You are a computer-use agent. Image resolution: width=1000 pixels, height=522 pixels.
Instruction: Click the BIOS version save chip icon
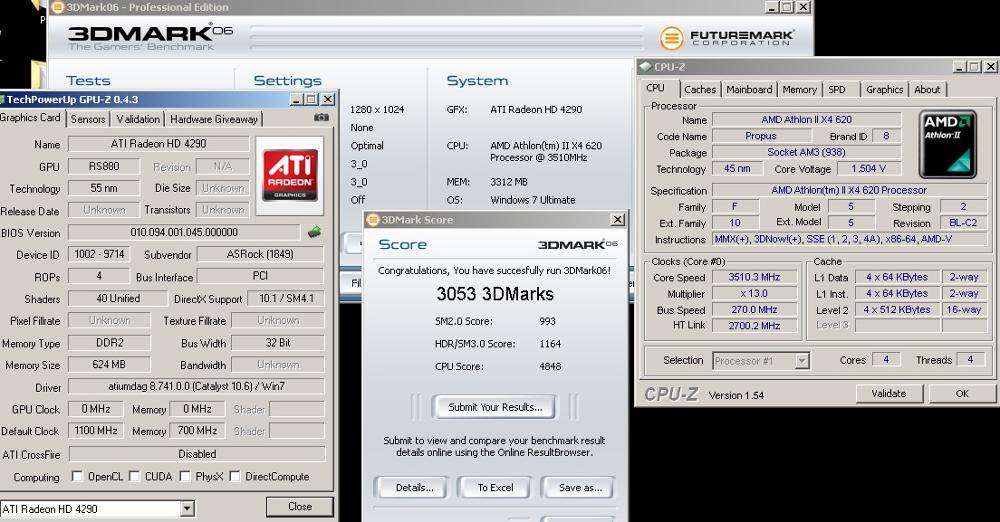coord(314,232)
